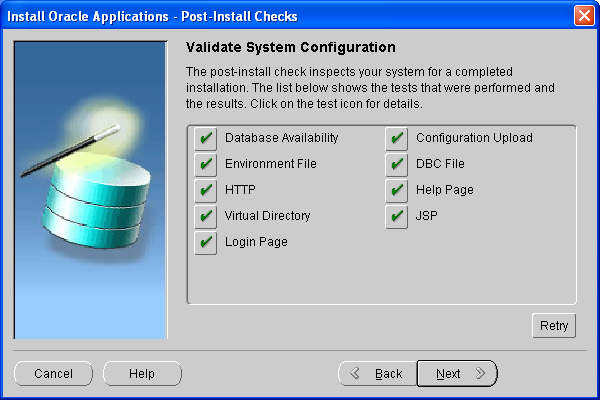Open the DBC File test icon

396,164
